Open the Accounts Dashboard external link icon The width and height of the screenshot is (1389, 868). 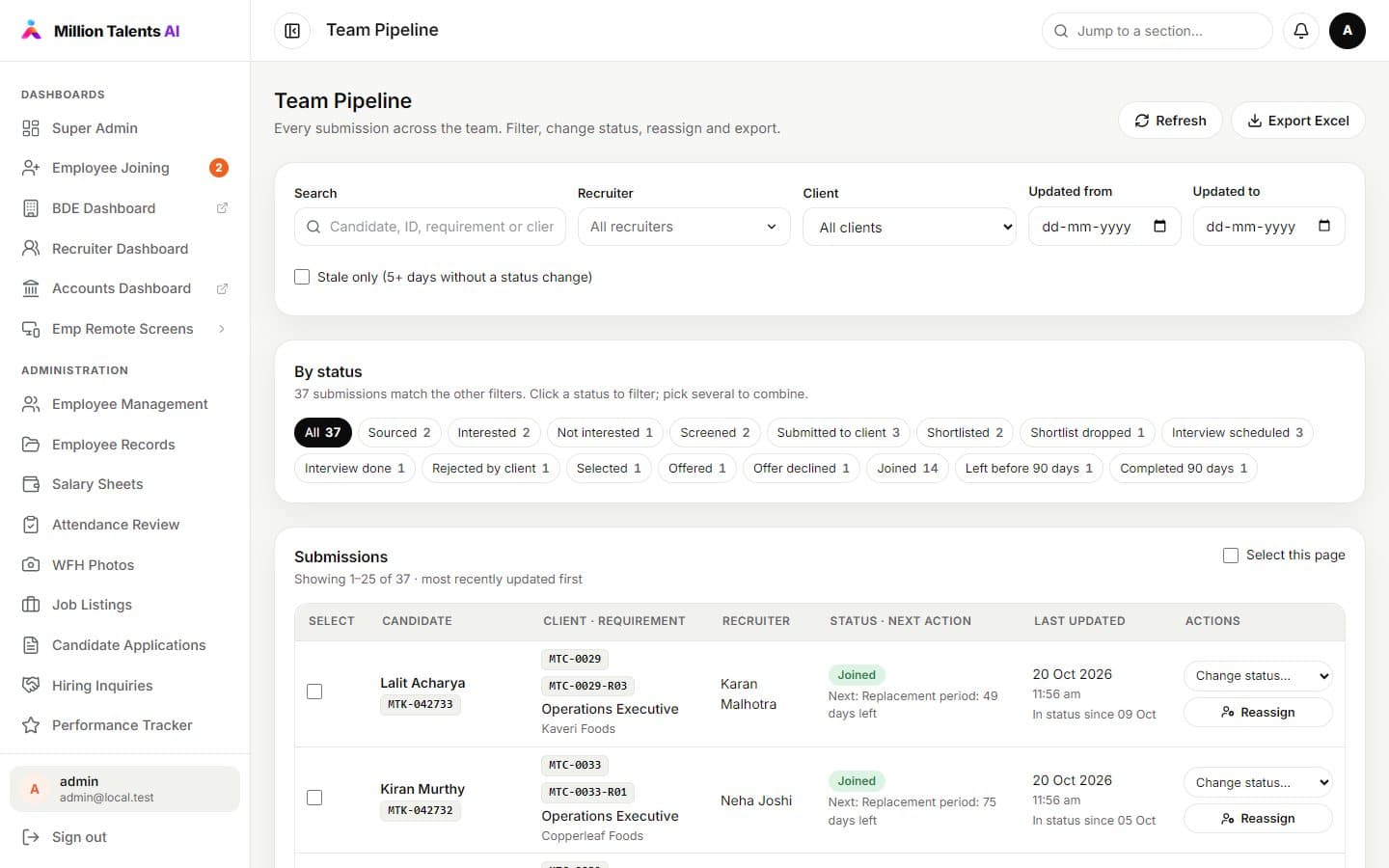pyautogui.click(x=222, y=288)
